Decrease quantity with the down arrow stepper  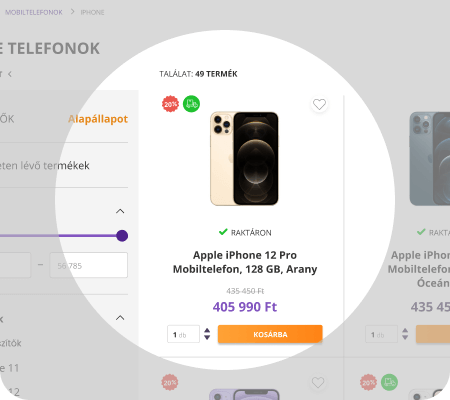[207, 337]
